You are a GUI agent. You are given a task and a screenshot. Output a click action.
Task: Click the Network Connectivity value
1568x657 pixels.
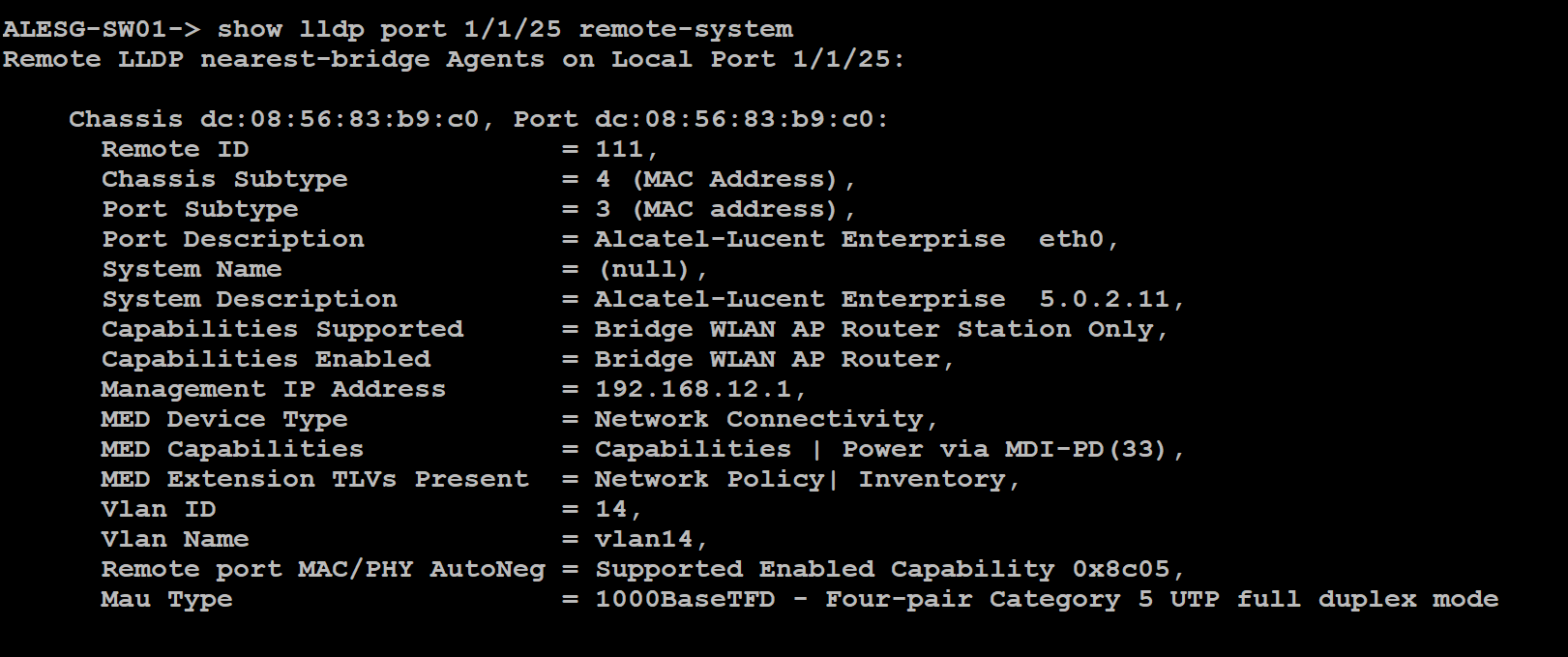759,419
